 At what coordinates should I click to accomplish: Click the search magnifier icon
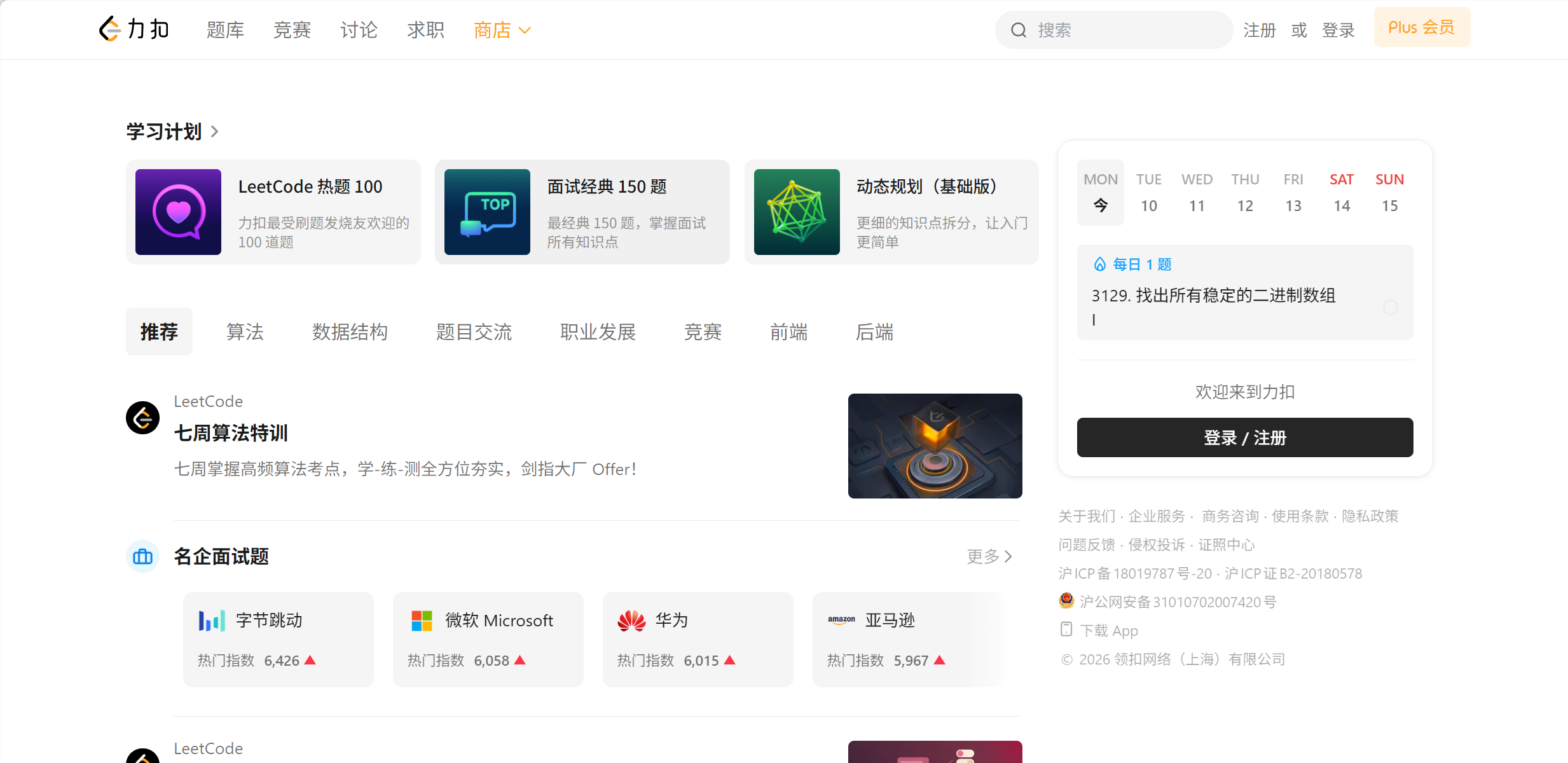1019,30
